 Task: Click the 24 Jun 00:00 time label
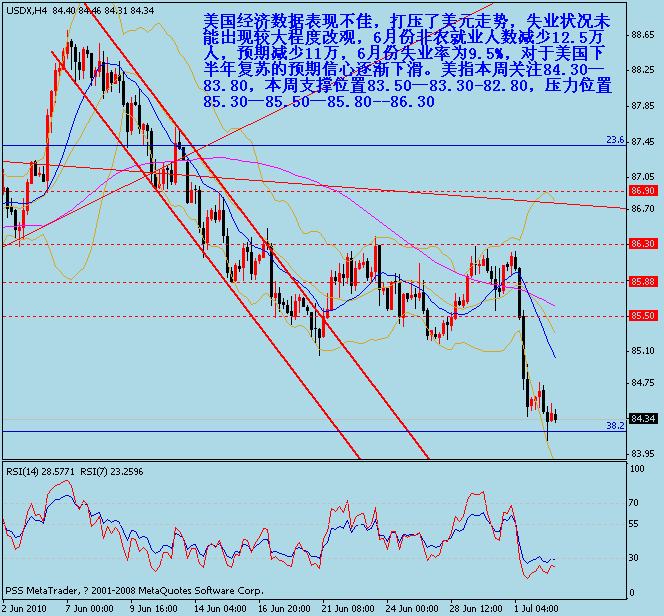pos(412,609)
